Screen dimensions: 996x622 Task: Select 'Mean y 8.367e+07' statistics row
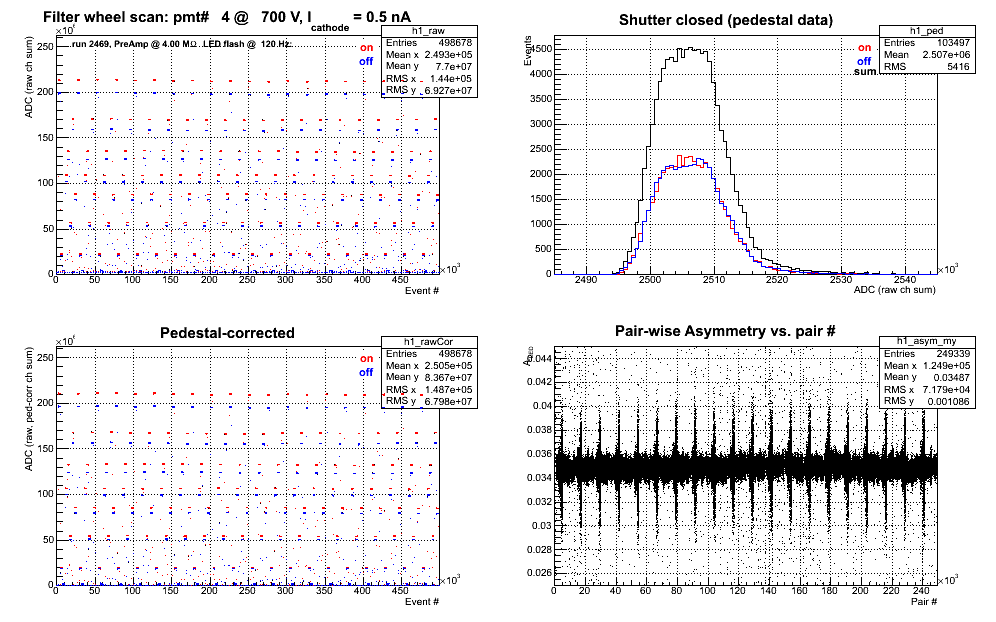pos(429,377)
